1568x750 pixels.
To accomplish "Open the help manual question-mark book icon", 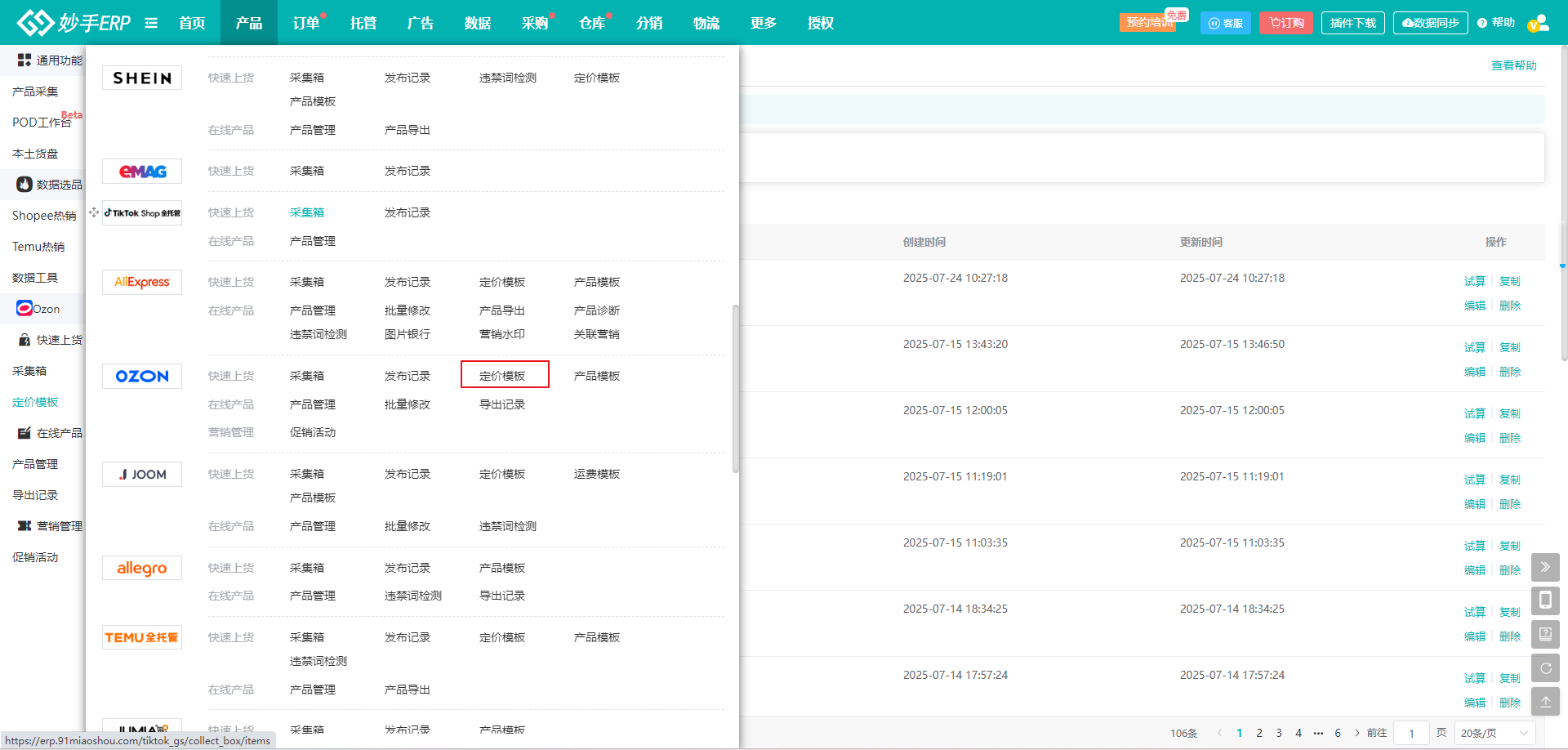I will click(x=1545, y=635).
